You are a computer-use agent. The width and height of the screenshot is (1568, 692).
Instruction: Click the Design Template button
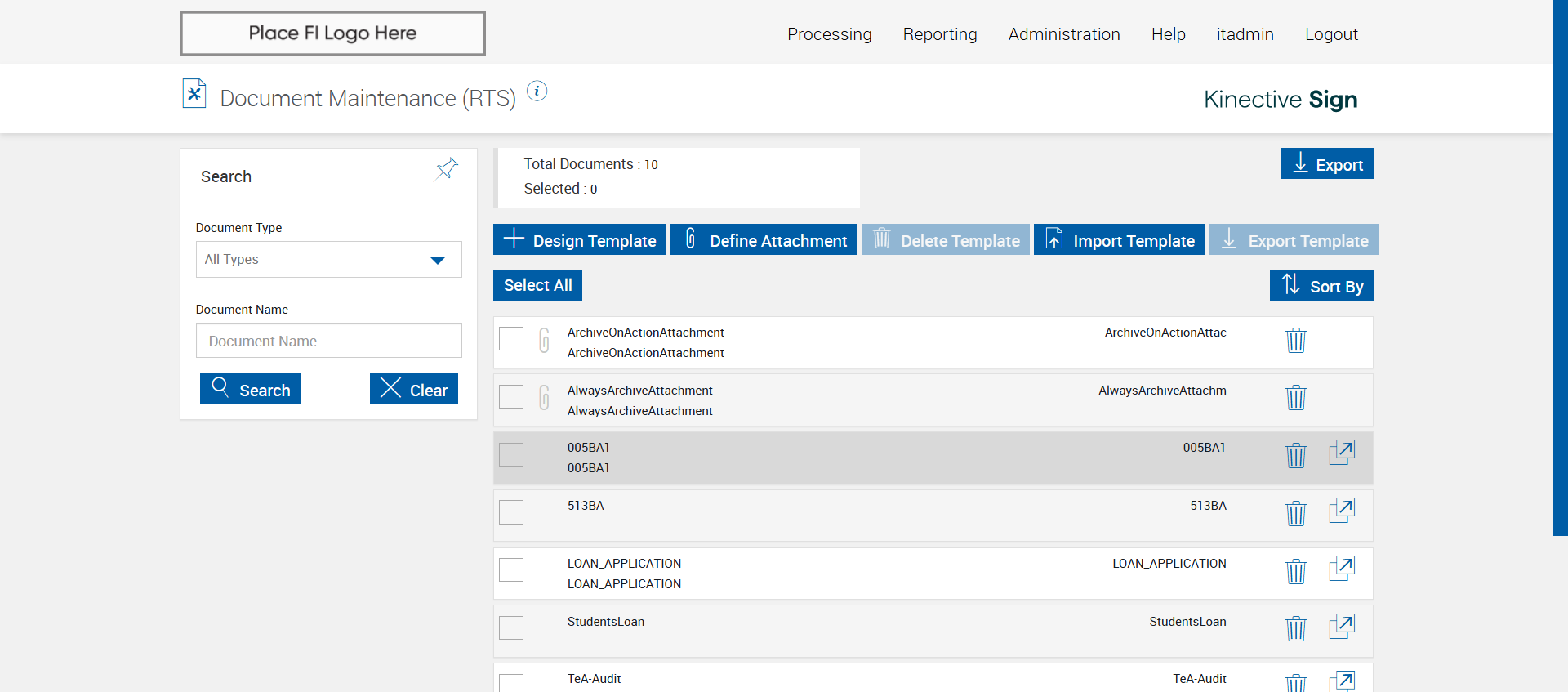pos(580,240)
